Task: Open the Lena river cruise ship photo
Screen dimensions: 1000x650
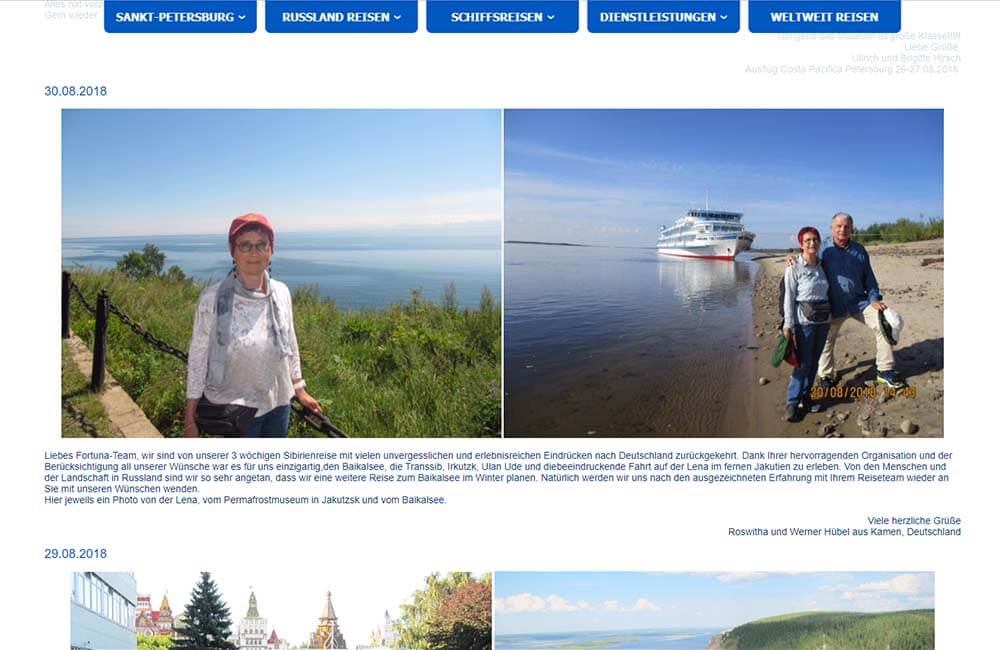Action: 724,273
